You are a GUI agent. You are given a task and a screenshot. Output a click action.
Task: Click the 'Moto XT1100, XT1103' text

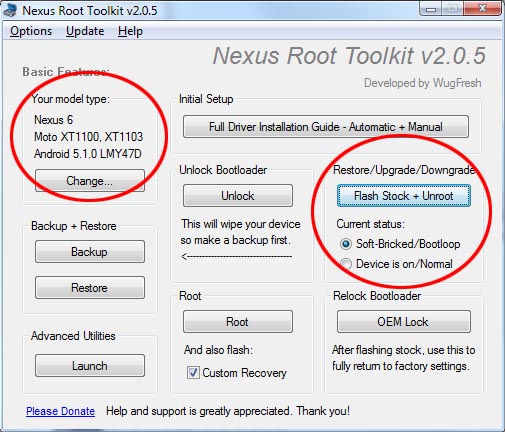(x=88, y=137)
